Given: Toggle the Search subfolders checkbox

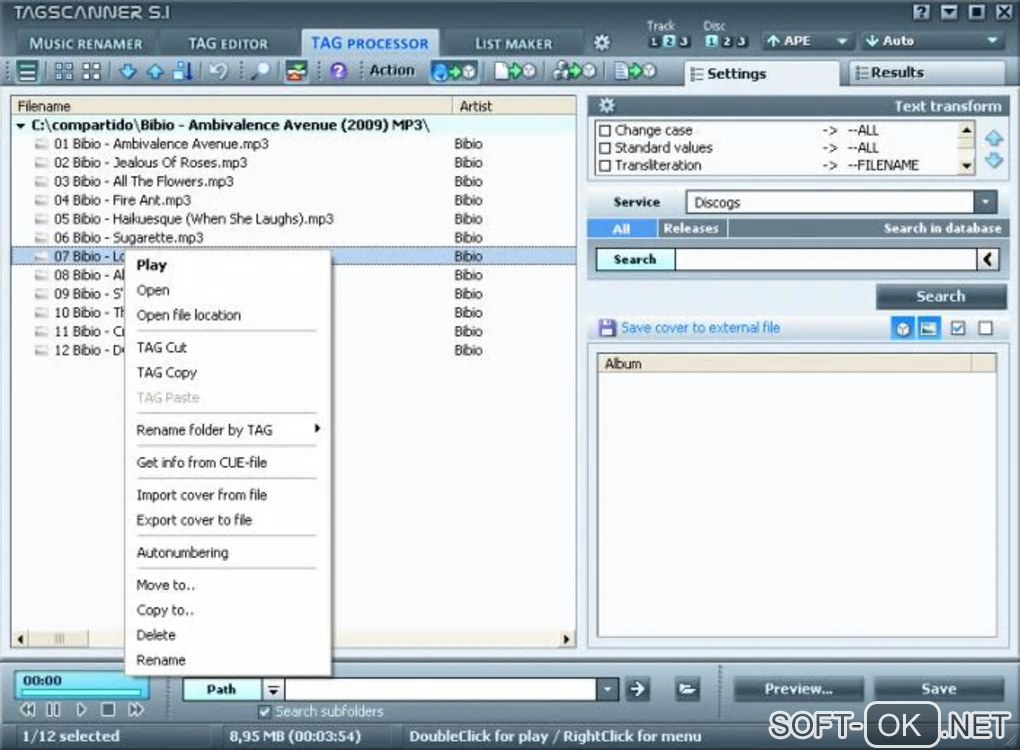Looking at the screenshot, I should click(264, 712).
